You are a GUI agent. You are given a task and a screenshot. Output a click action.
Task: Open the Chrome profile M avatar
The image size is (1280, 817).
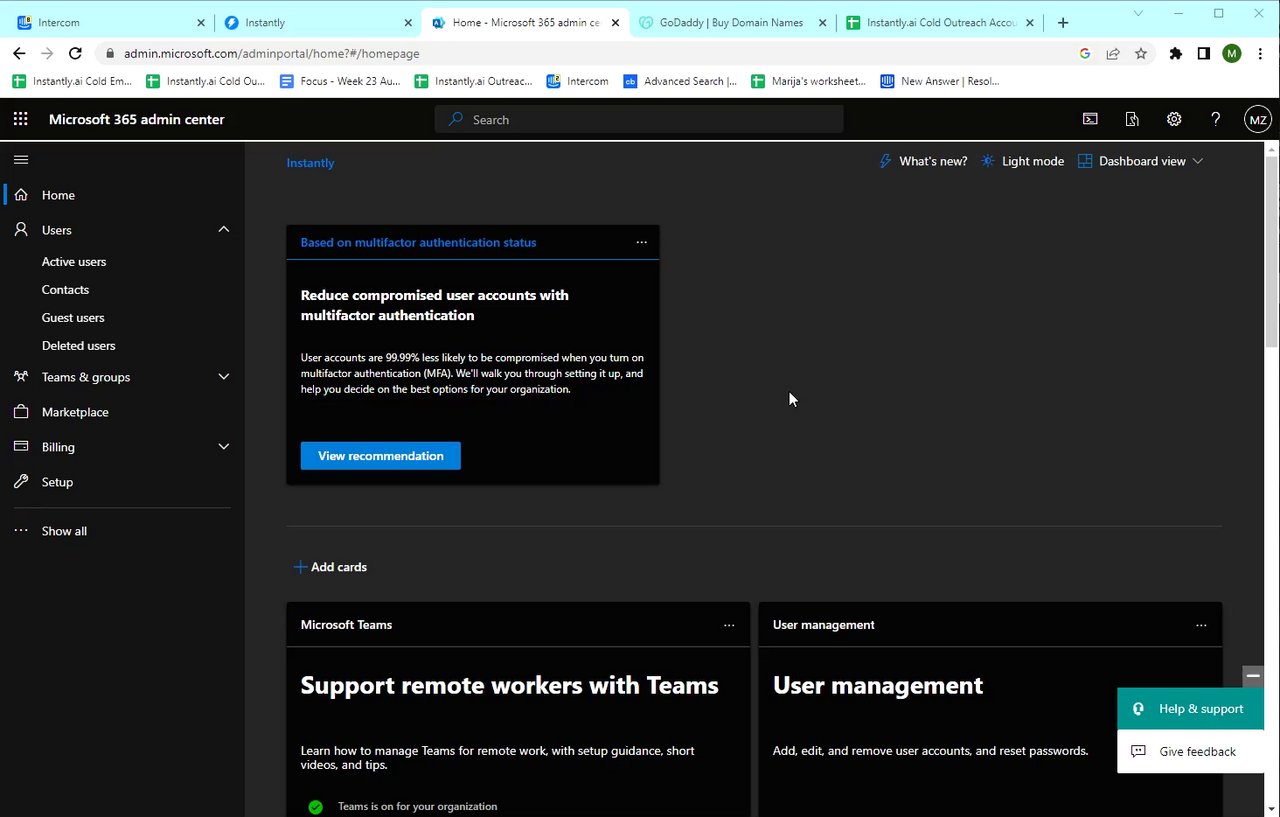(1232, 54)
